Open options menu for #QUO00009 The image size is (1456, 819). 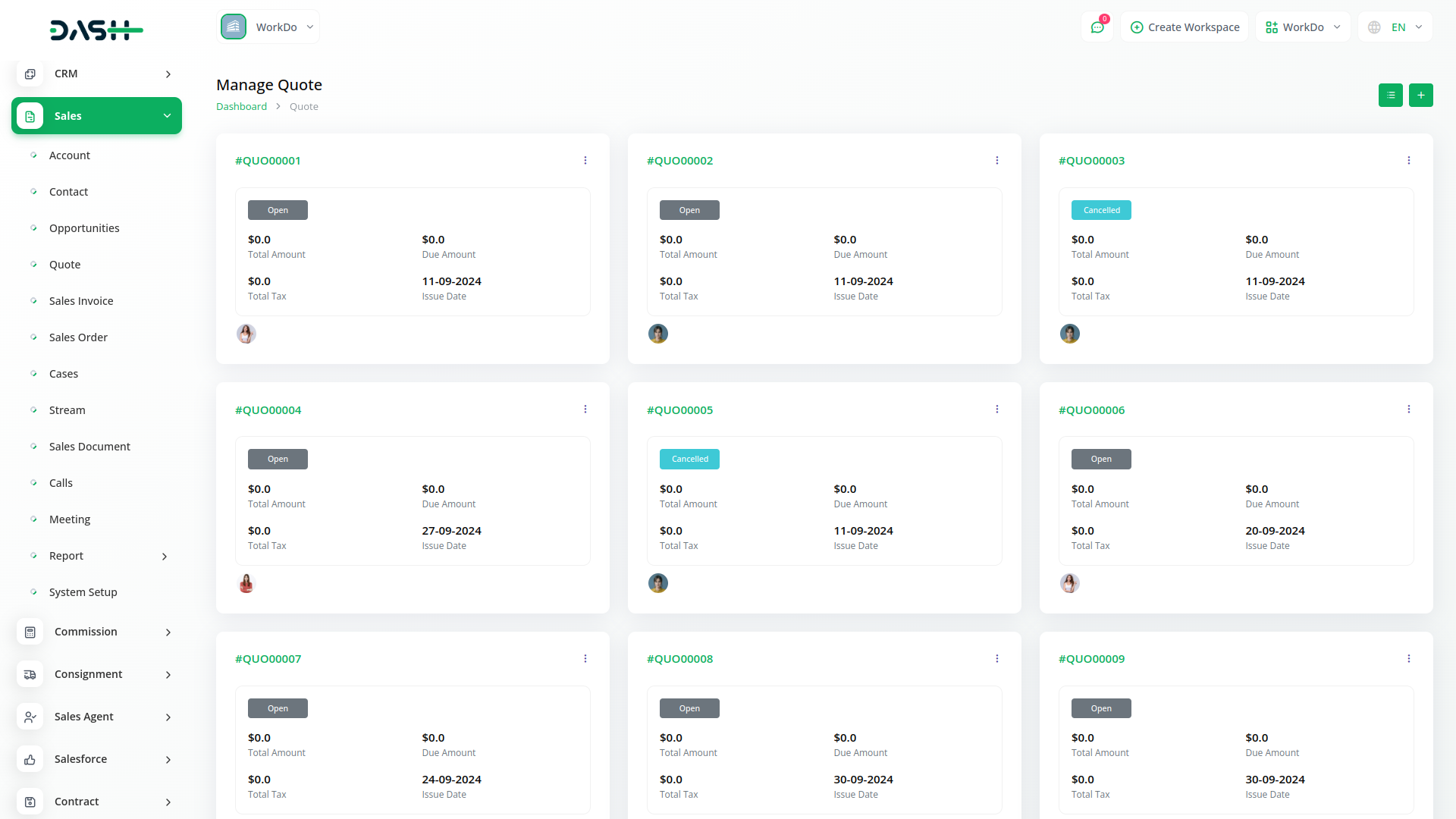[1408, 659]
